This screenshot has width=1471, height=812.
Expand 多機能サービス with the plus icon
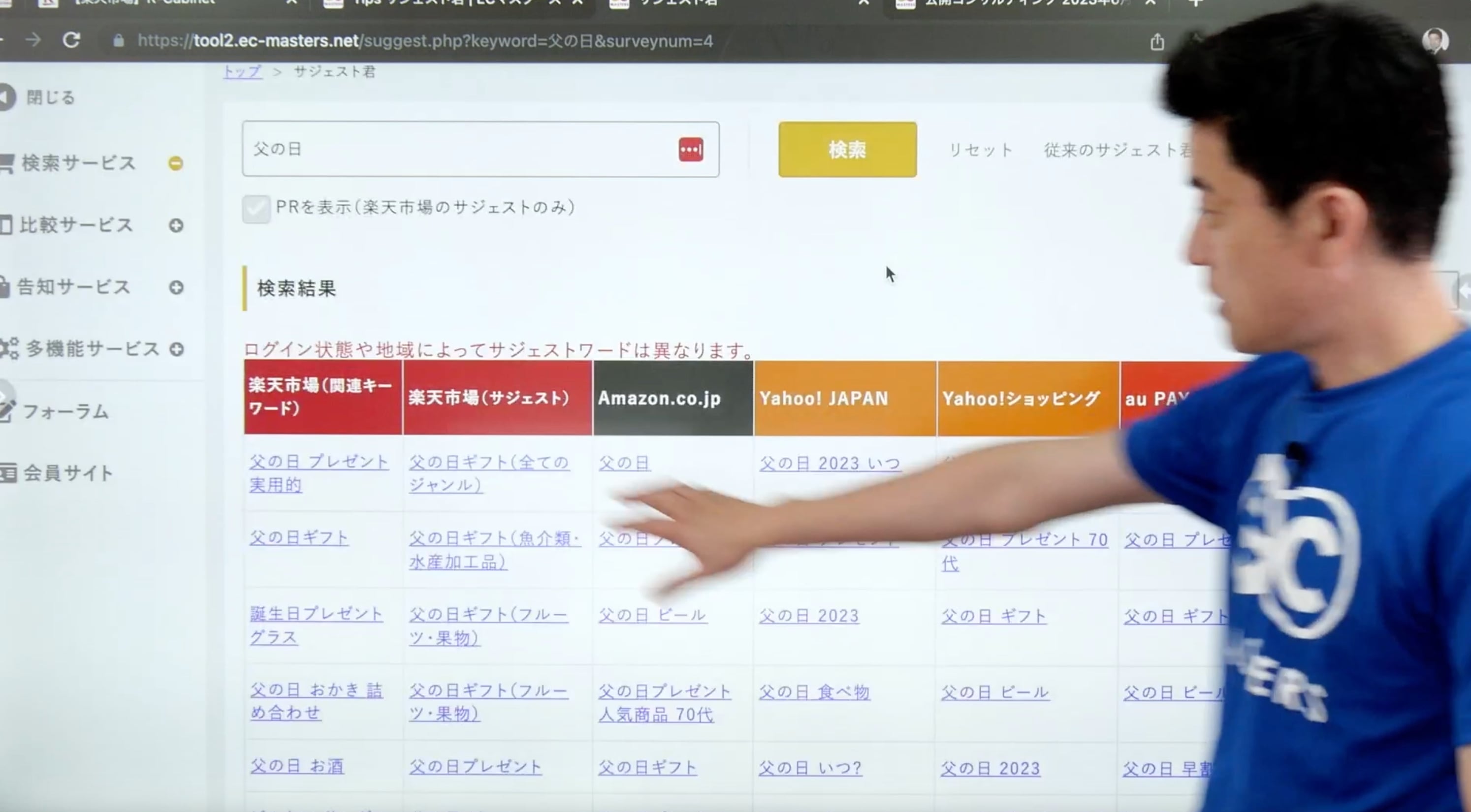pos(176,349)
